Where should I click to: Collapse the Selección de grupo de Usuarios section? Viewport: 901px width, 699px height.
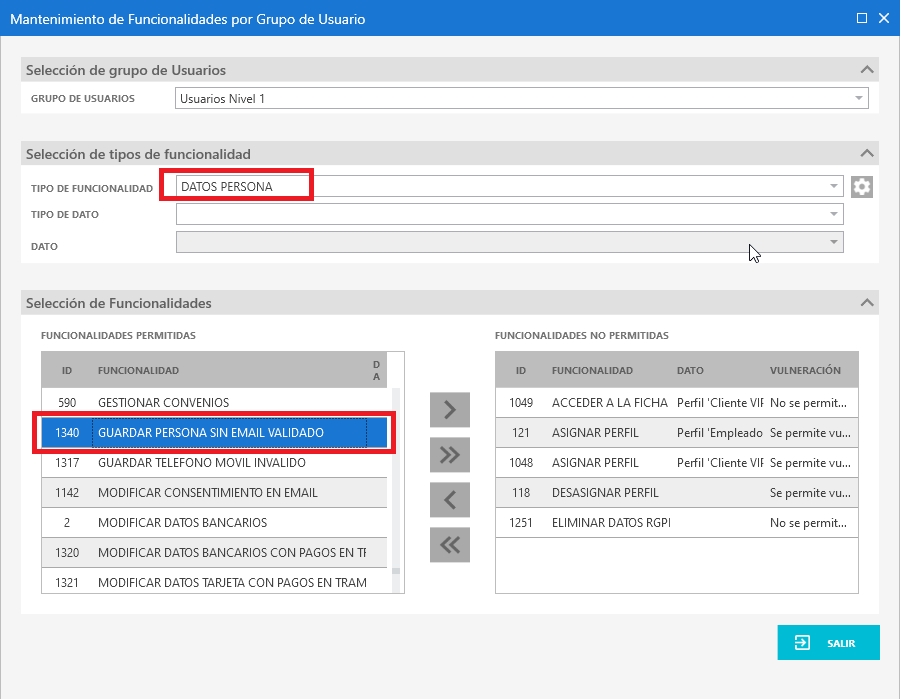[x=867, y=70]
